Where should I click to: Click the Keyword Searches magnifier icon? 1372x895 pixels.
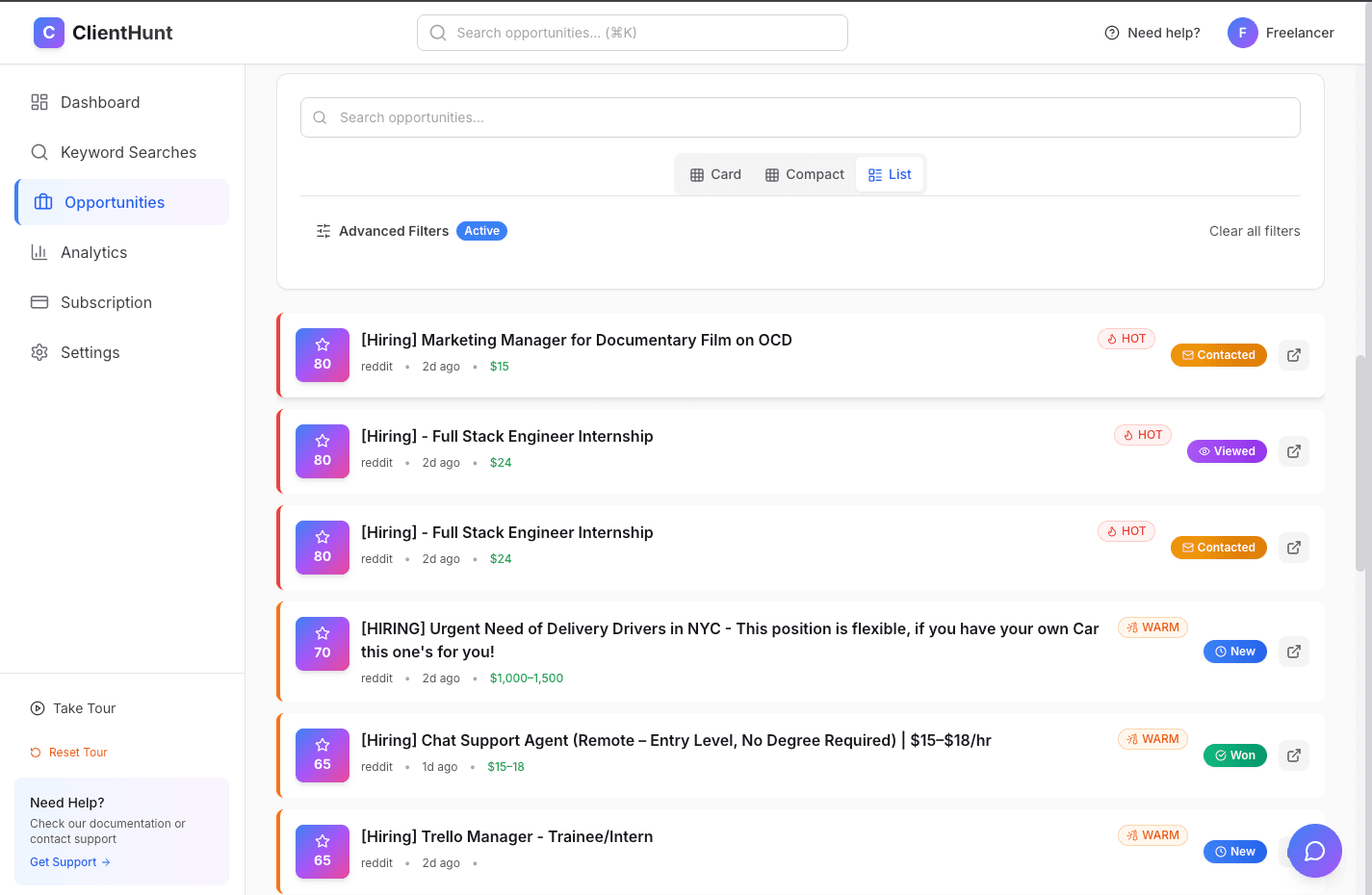coord(39,152)
